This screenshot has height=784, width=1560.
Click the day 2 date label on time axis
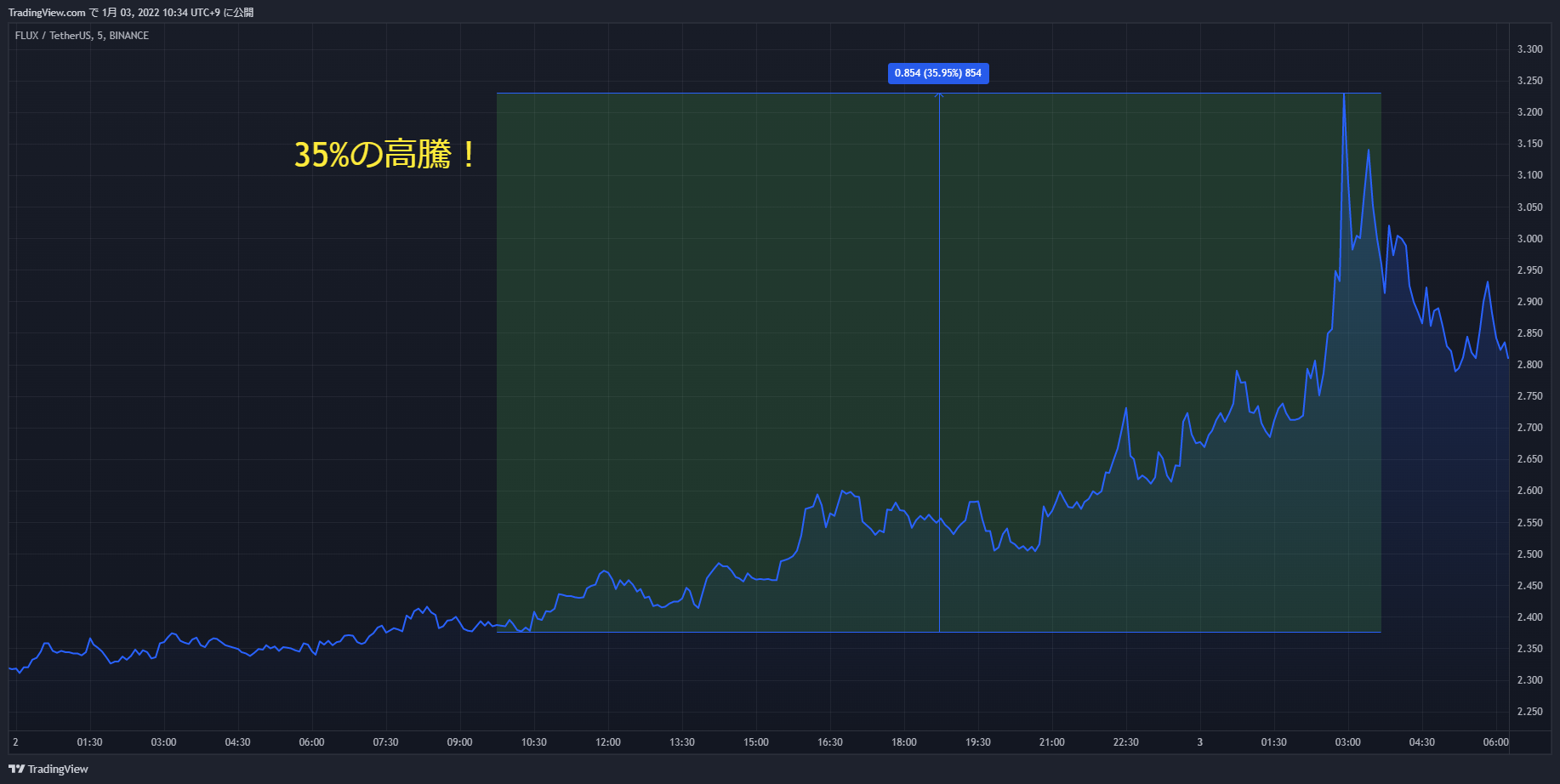click(15, 742)
